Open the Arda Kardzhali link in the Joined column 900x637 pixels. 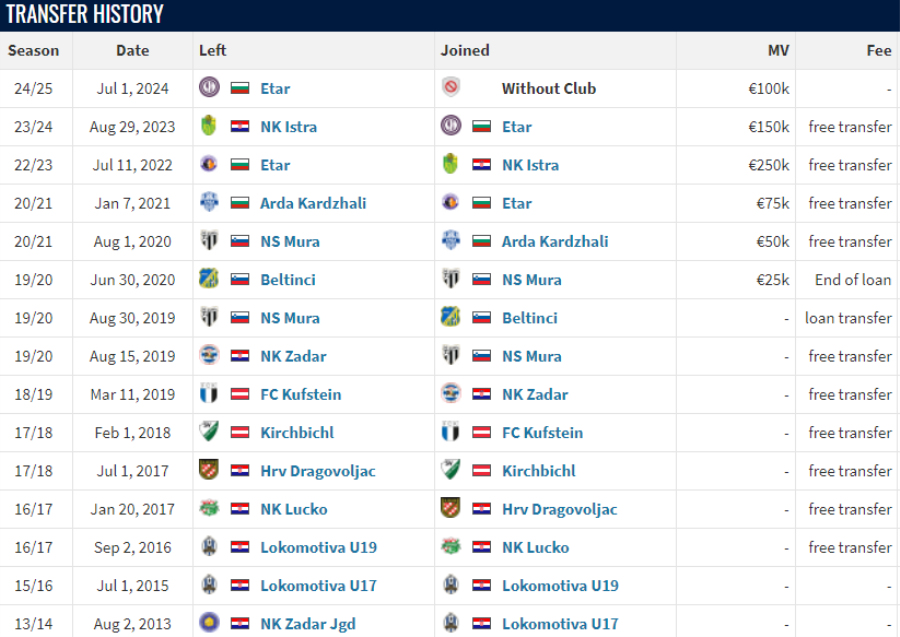pyautogui.click(x=555, y=242)
